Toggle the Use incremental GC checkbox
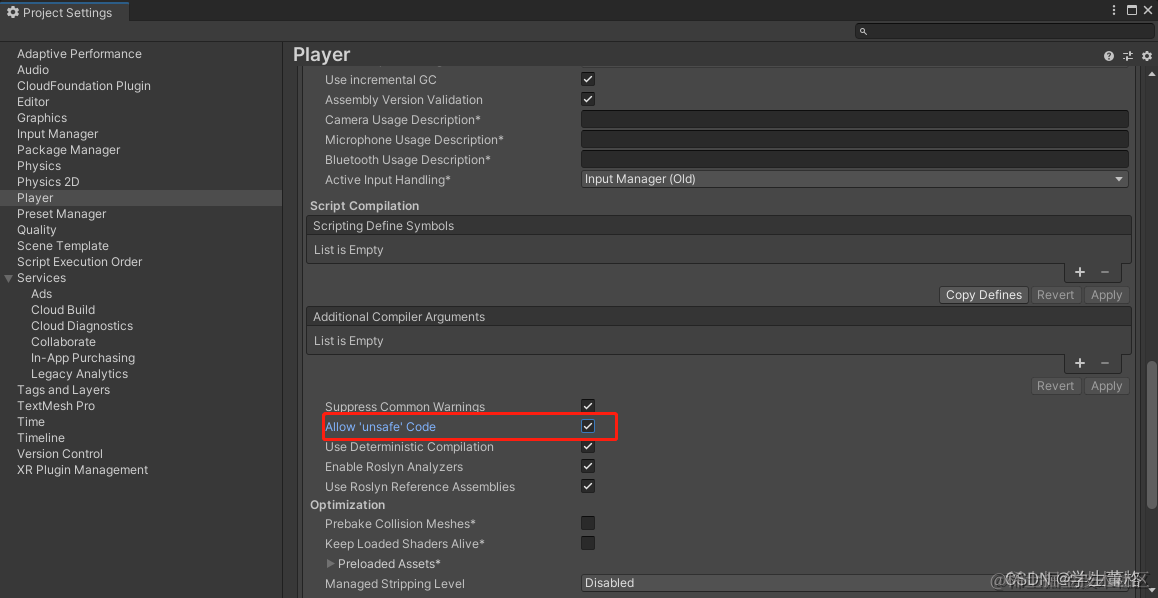The image size is (1158, 598). click(x=587, y=78)
